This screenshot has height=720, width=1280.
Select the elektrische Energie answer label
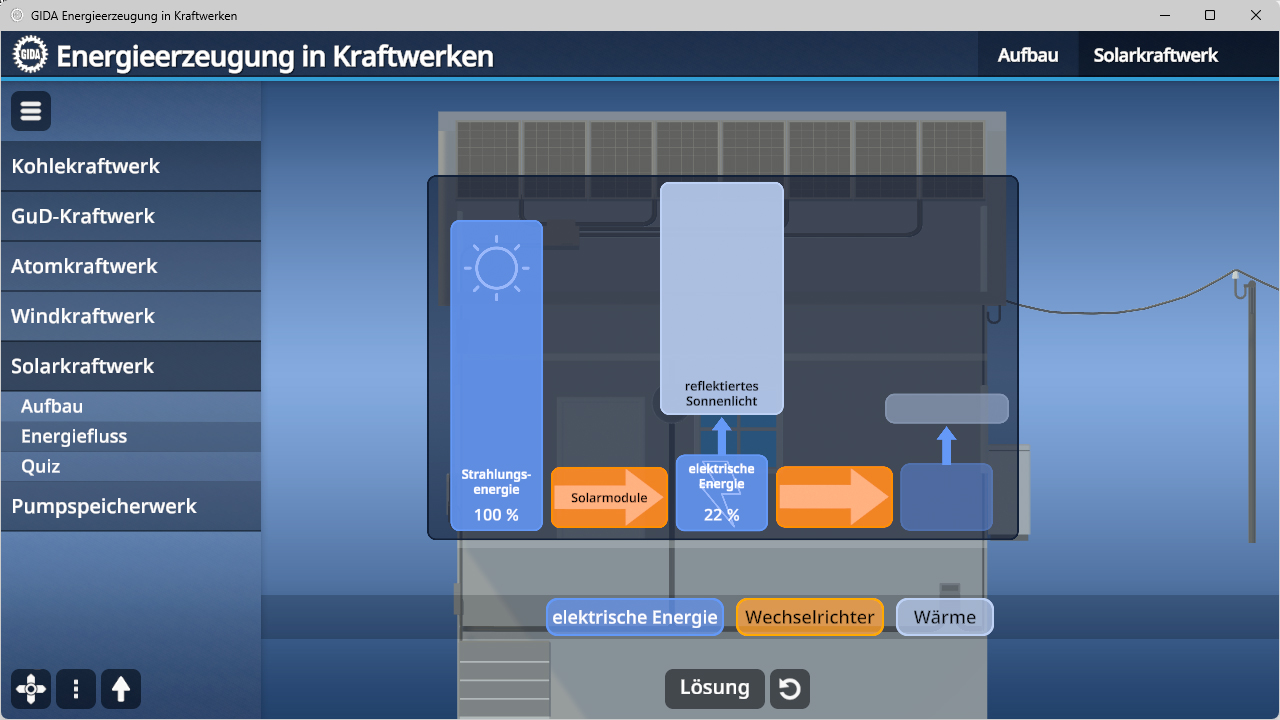coord(634,617)
